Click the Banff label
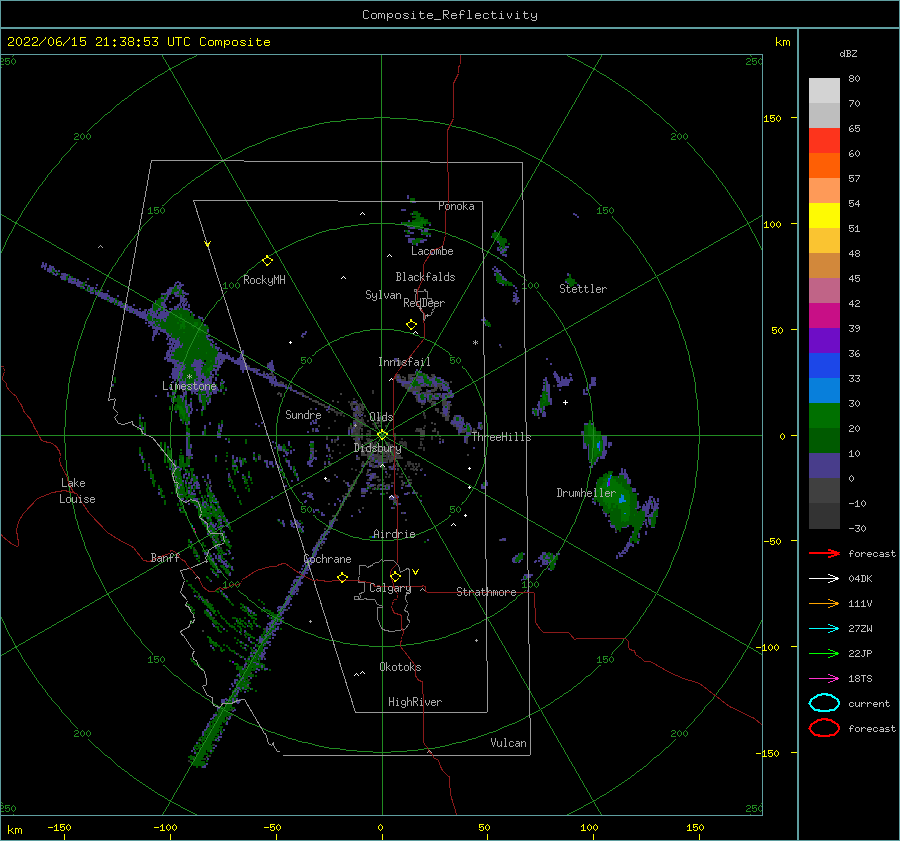This screenshot has width=900, height=841. click(165, 557)
